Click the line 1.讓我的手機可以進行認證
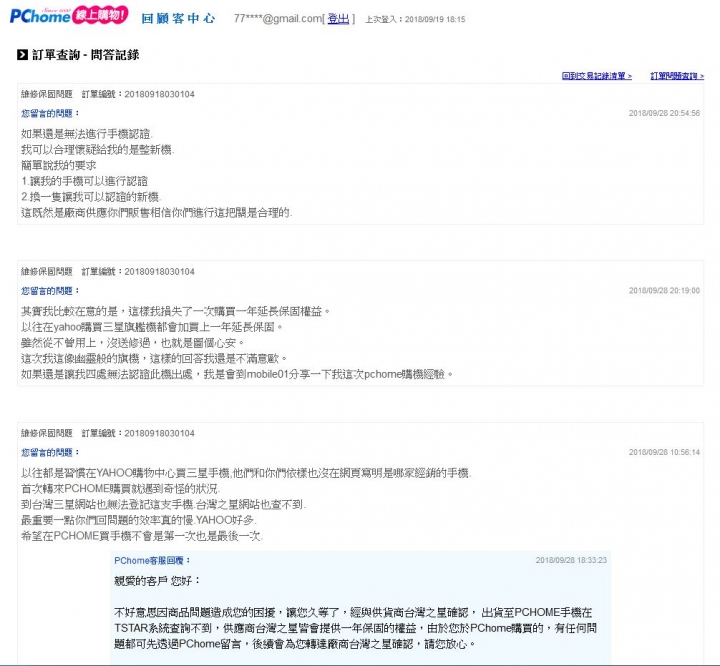Image resolution: width=720 pixels, height=666 pixels. click(x=84, y=181)
